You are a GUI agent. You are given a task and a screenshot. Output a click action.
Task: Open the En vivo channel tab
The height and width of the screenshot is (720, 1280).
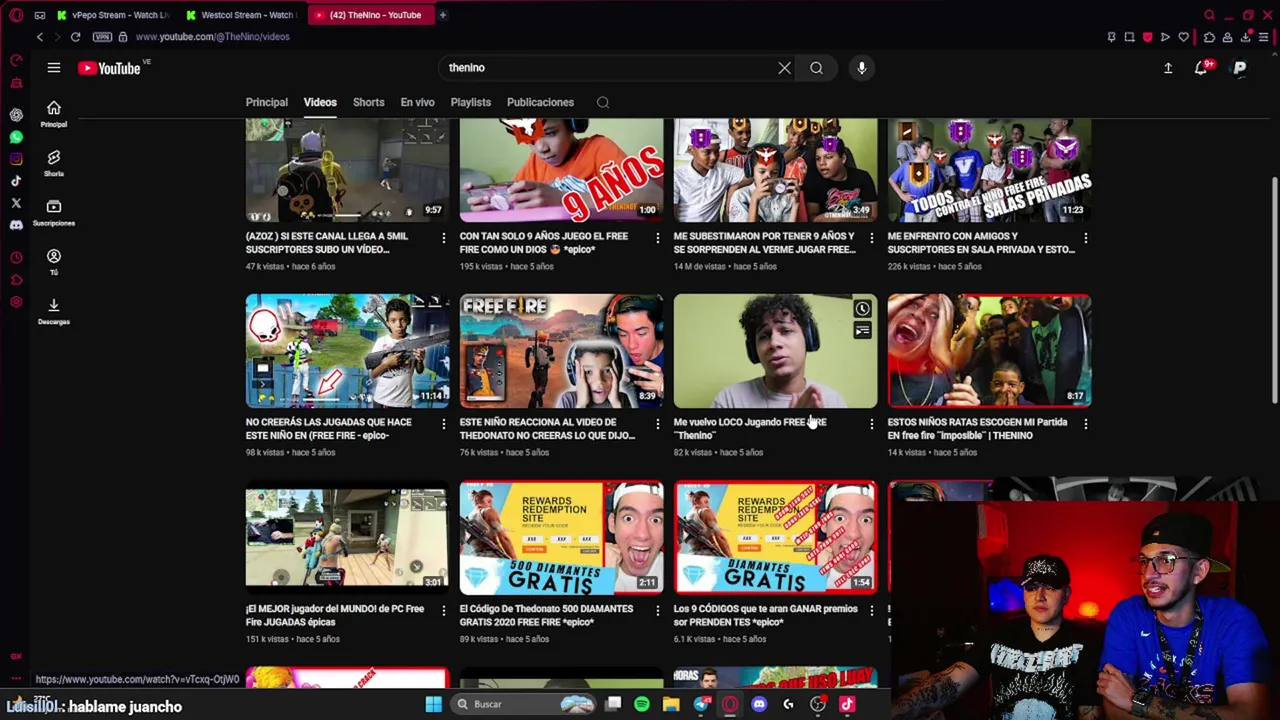(x=417, y=102)
